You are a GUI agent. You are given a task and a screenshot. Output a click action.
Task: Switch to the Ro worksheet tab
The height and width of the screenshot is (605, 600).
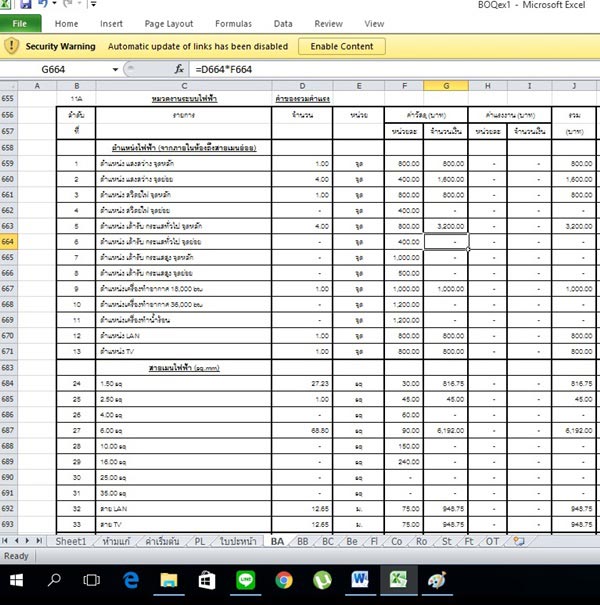point(421,541)
